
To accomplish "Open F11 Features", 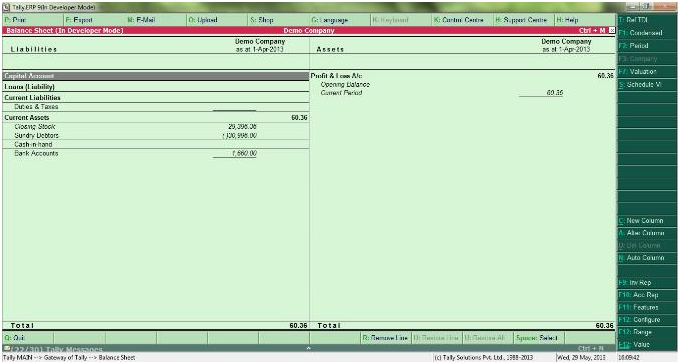I will 647,308.
